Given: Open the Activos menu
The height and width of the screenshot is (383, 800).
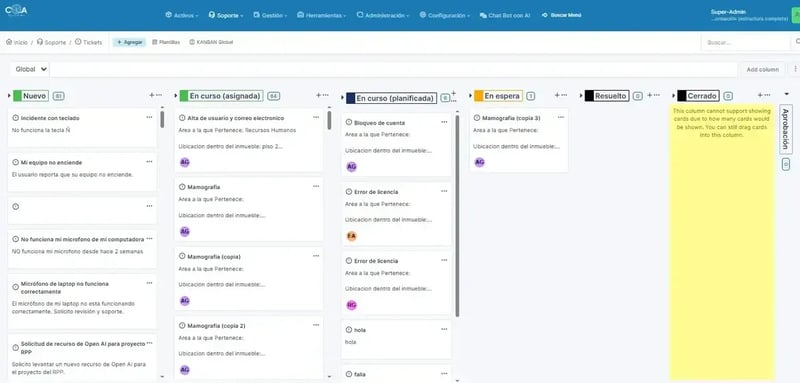Looking at the screenshot, I should (182, 16).
